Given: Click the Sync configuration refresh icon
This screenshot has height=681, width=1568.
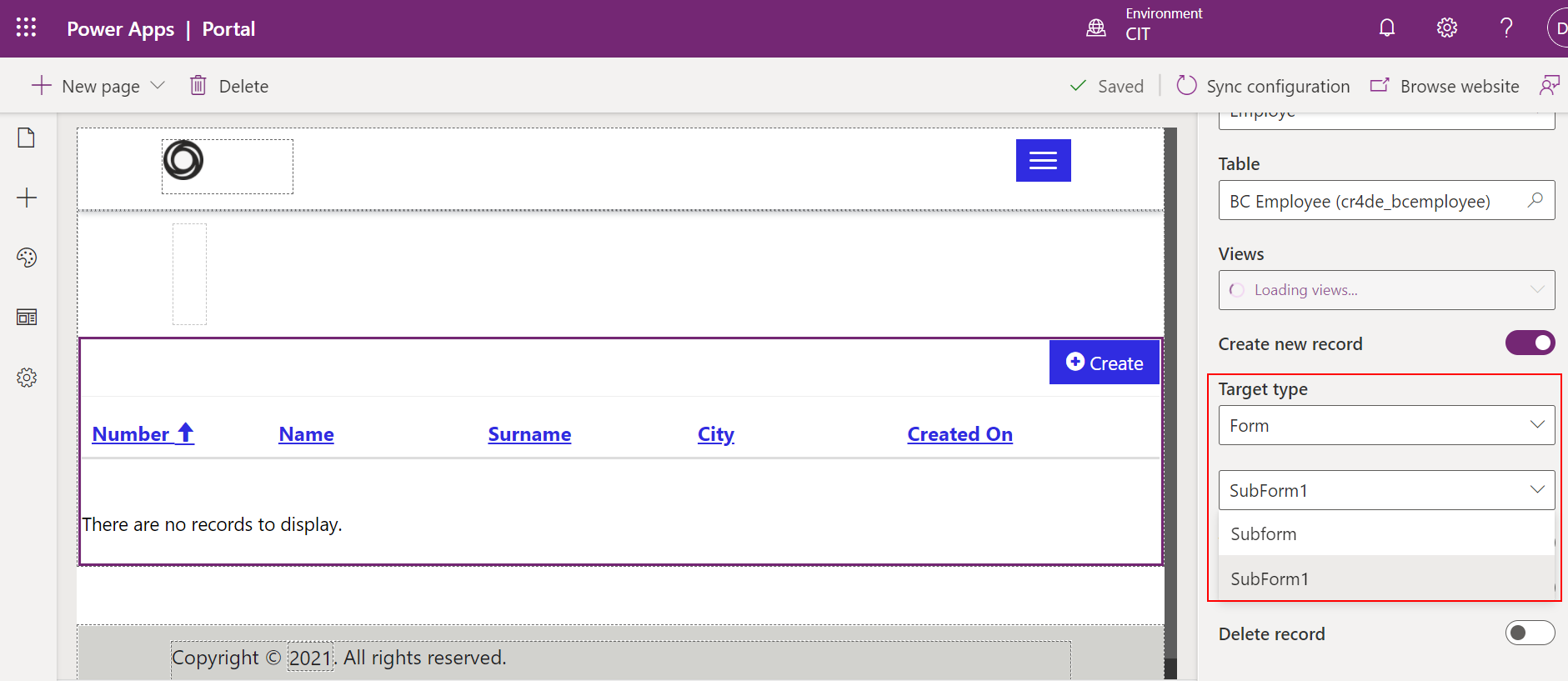Looking at the screenshot, I should 1186,86.
